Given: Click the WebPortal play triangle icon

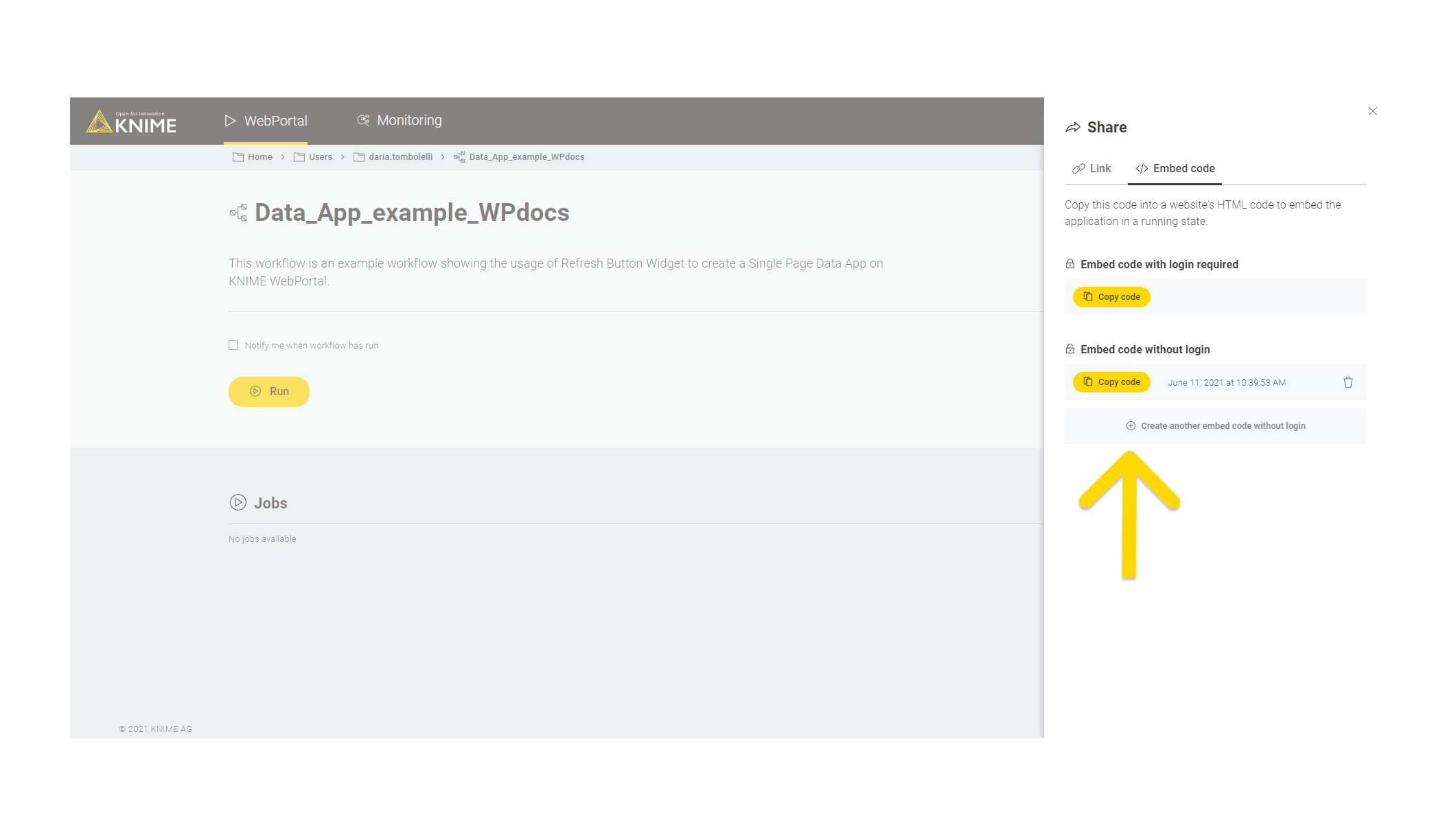Looking at the screenshot, I should (231, 121).
